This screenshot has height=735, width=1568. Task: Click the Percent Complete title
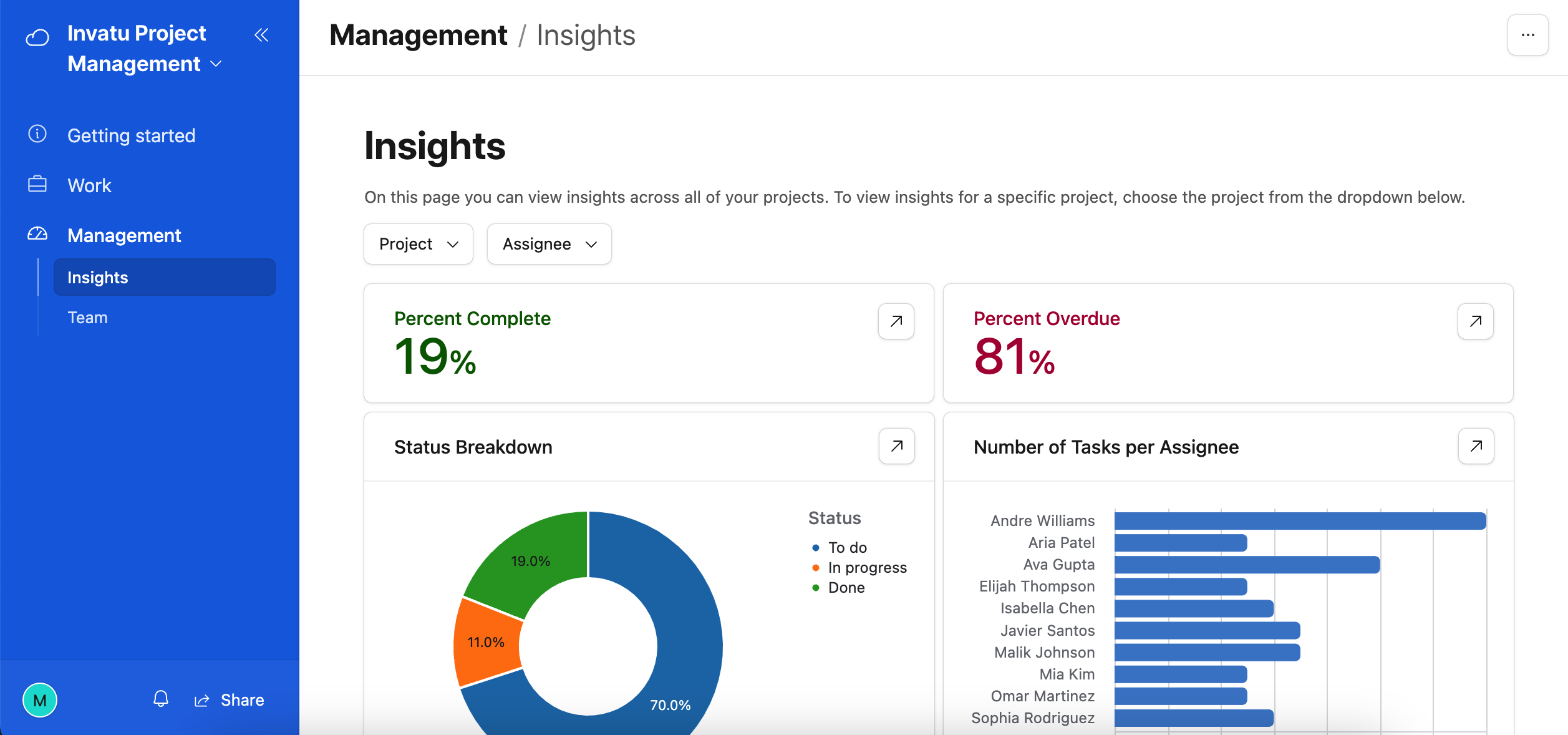pyautogui.click(x=472, y=318)
